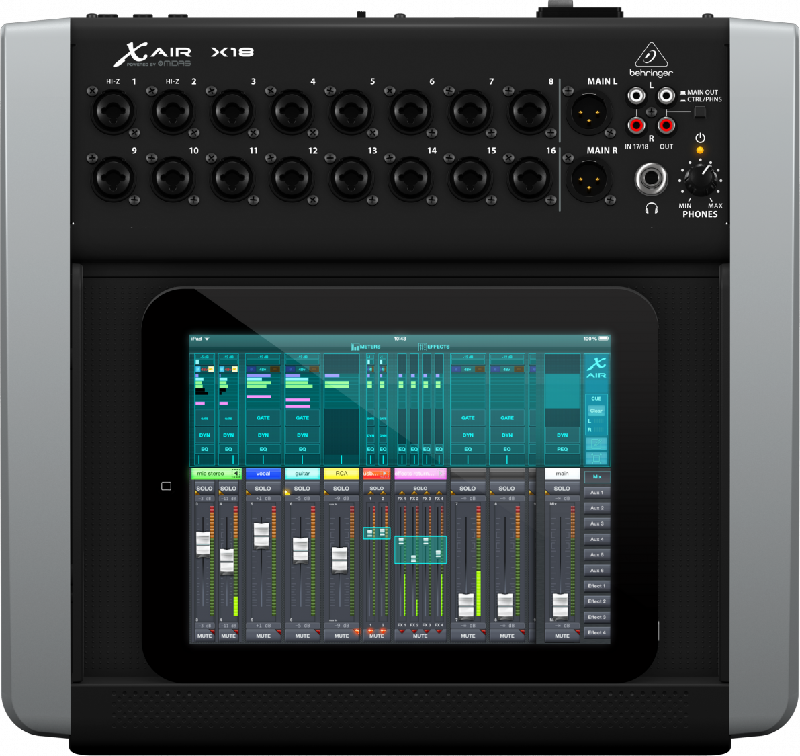The height and width of the screenshot is (756, 800).
Task: Click the guitar channel fader
Action: pyautogui.click(x=300, y=550)
